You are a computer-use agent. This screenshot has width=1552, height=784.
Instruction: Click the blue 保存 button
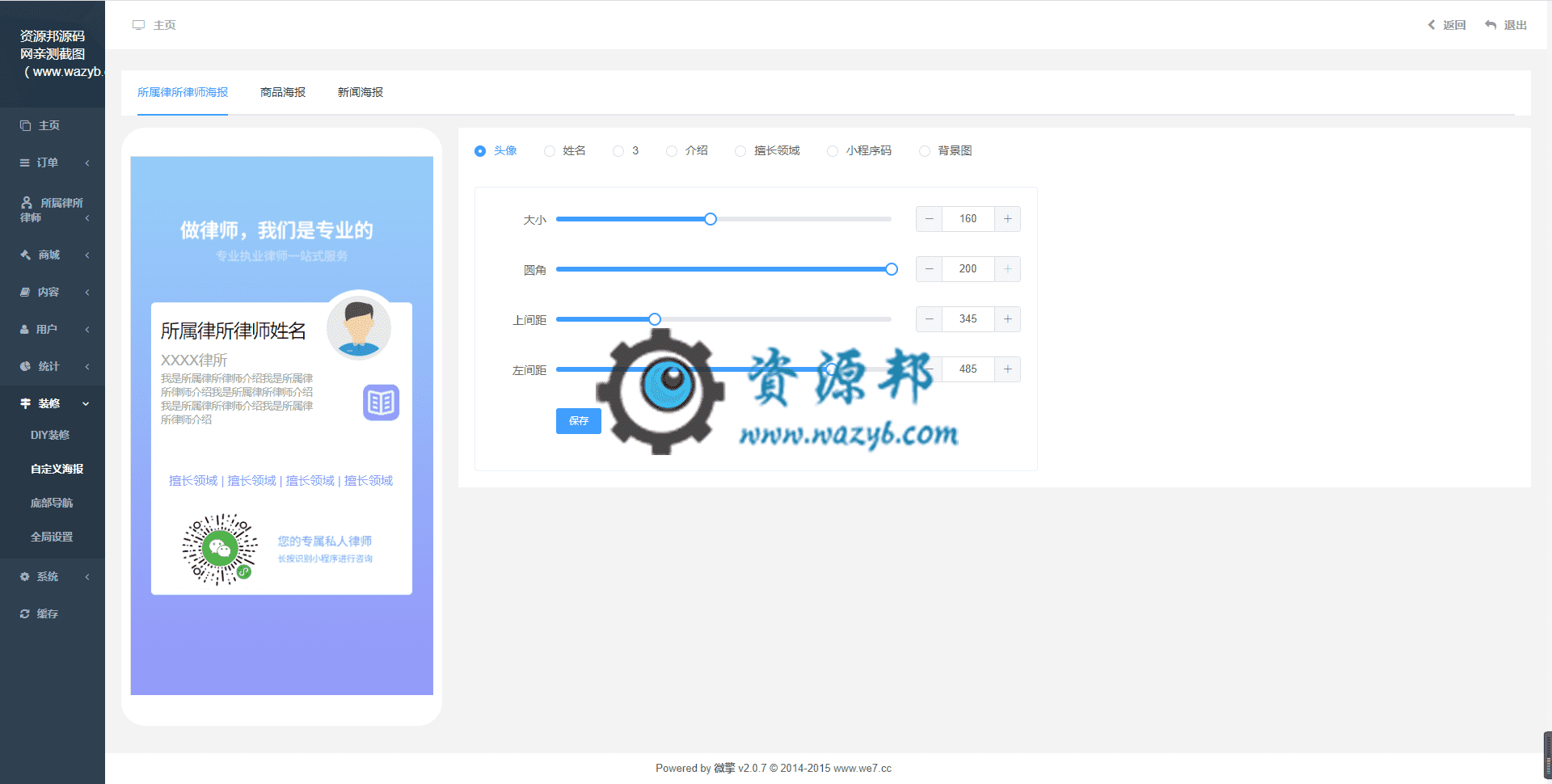coord(579,421)
